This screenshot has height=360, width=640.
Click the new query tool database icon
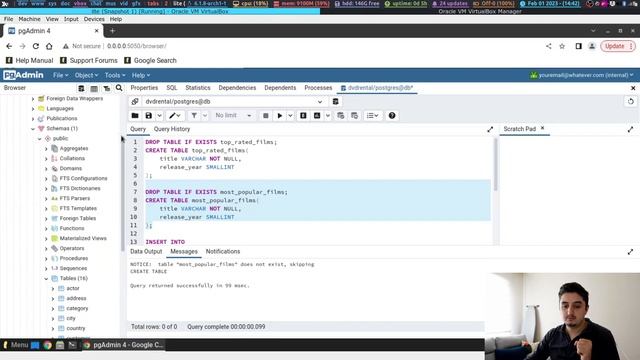click(336, 102)
